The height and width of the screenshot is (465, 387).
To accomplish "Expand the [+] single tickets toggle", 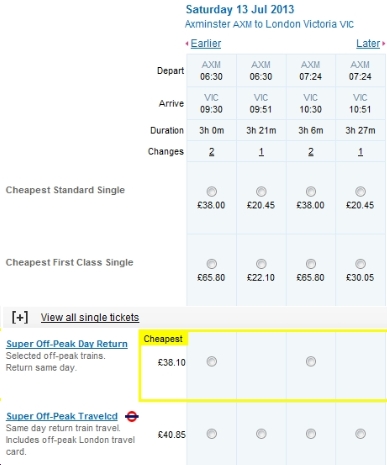I will pyautogui.click(x=20, y=317).
